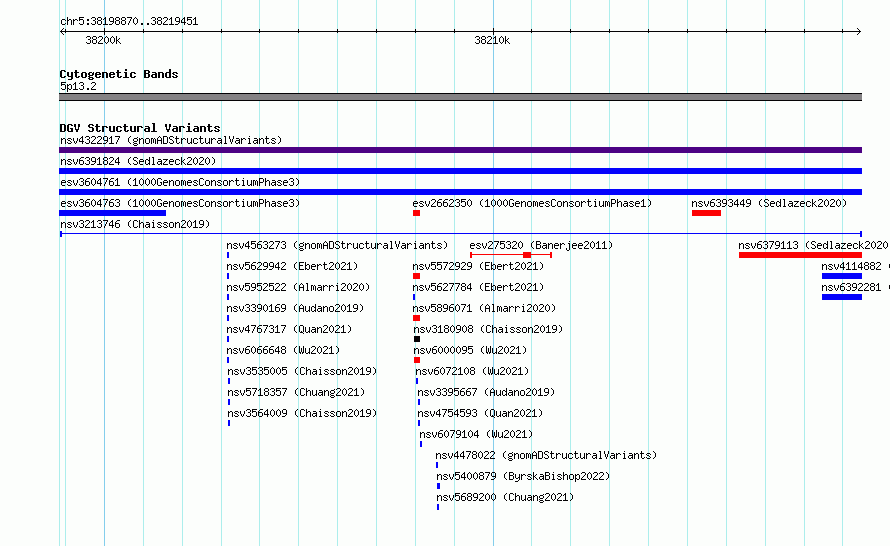This screenshot has width=890, height=546.
Task: Open esv3604761 1000Genomes Phase3 label
Action: point(180,182)
